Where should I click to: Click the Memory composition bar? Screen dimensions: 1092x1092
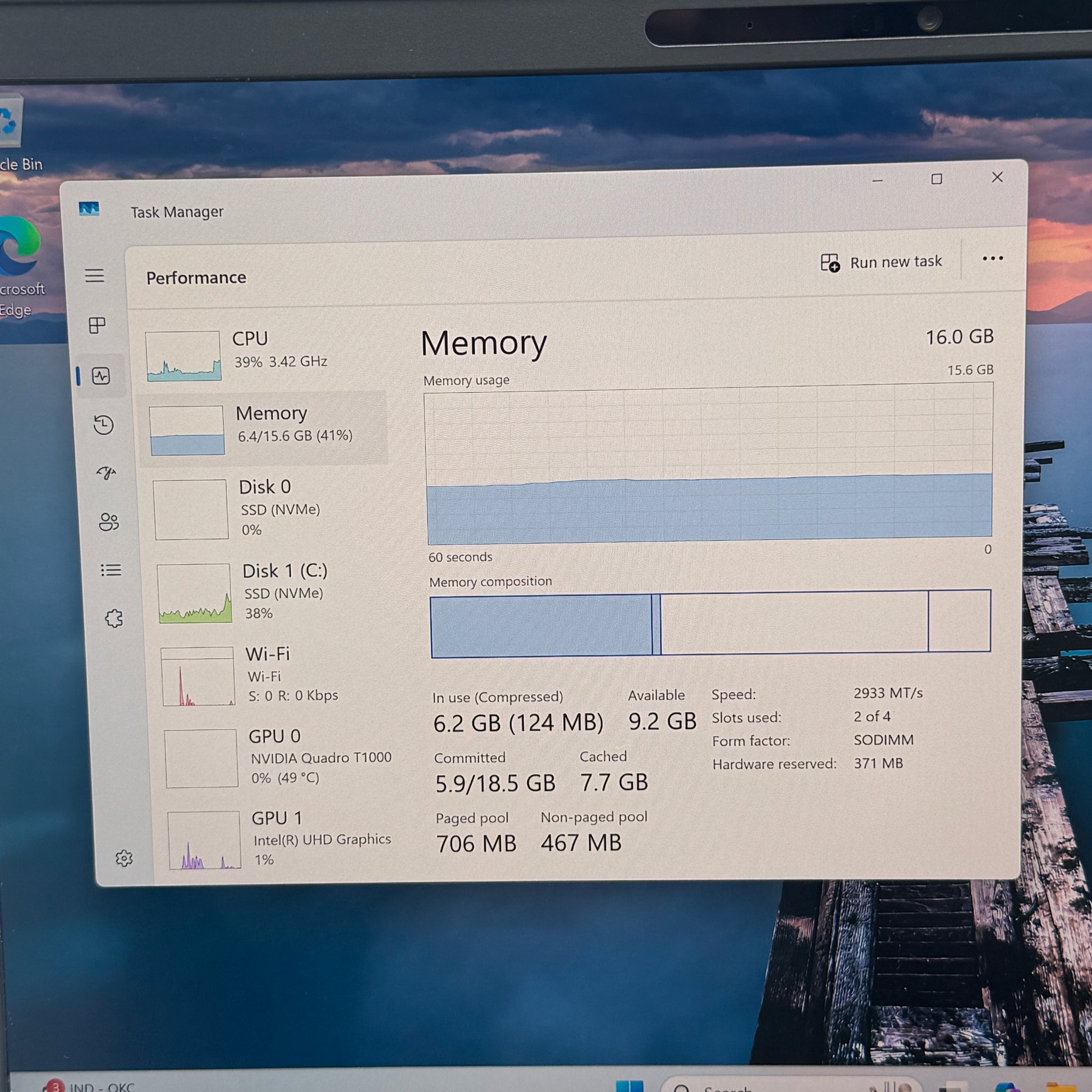(710, 623)
